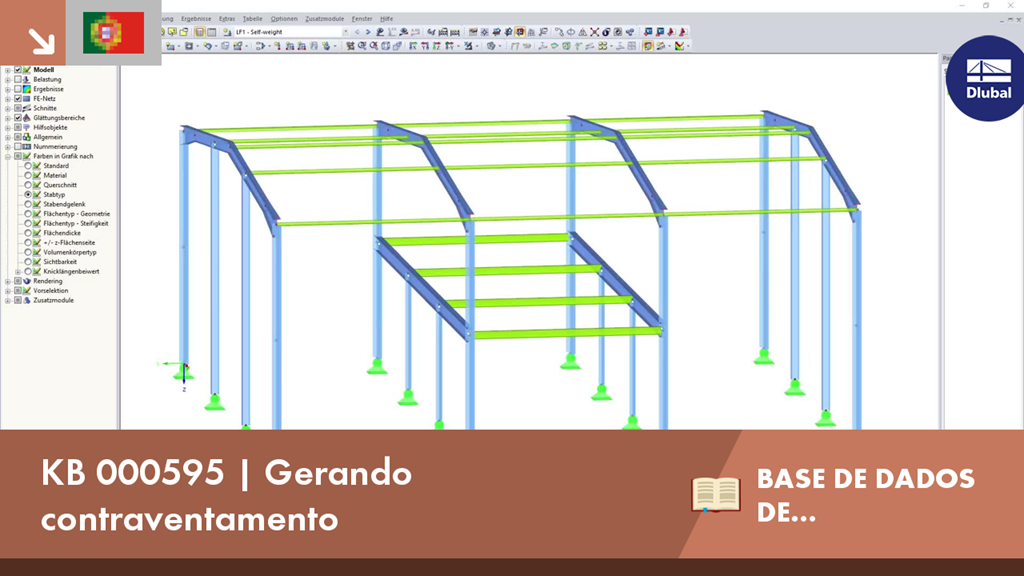Click the Rendering sphere icon
This screenshot has width=1024, height=576.
27,281
